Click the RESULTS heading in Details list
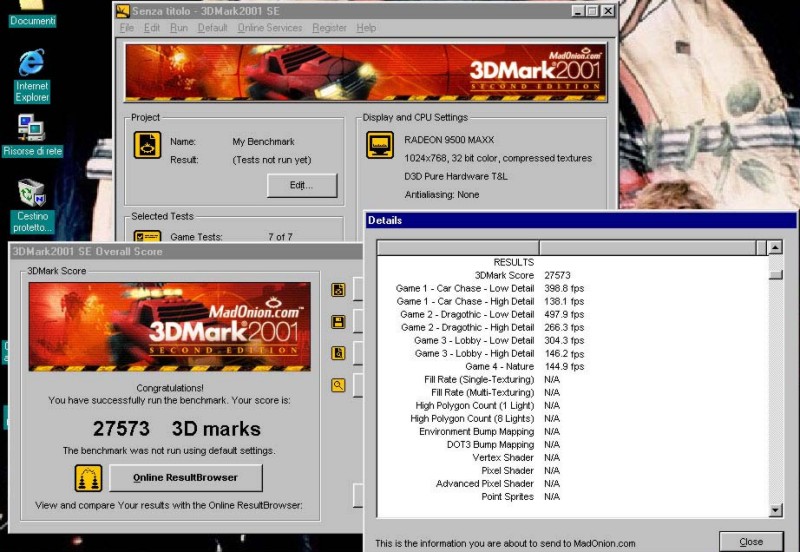800x552 pixels. [x=513, y=262]
